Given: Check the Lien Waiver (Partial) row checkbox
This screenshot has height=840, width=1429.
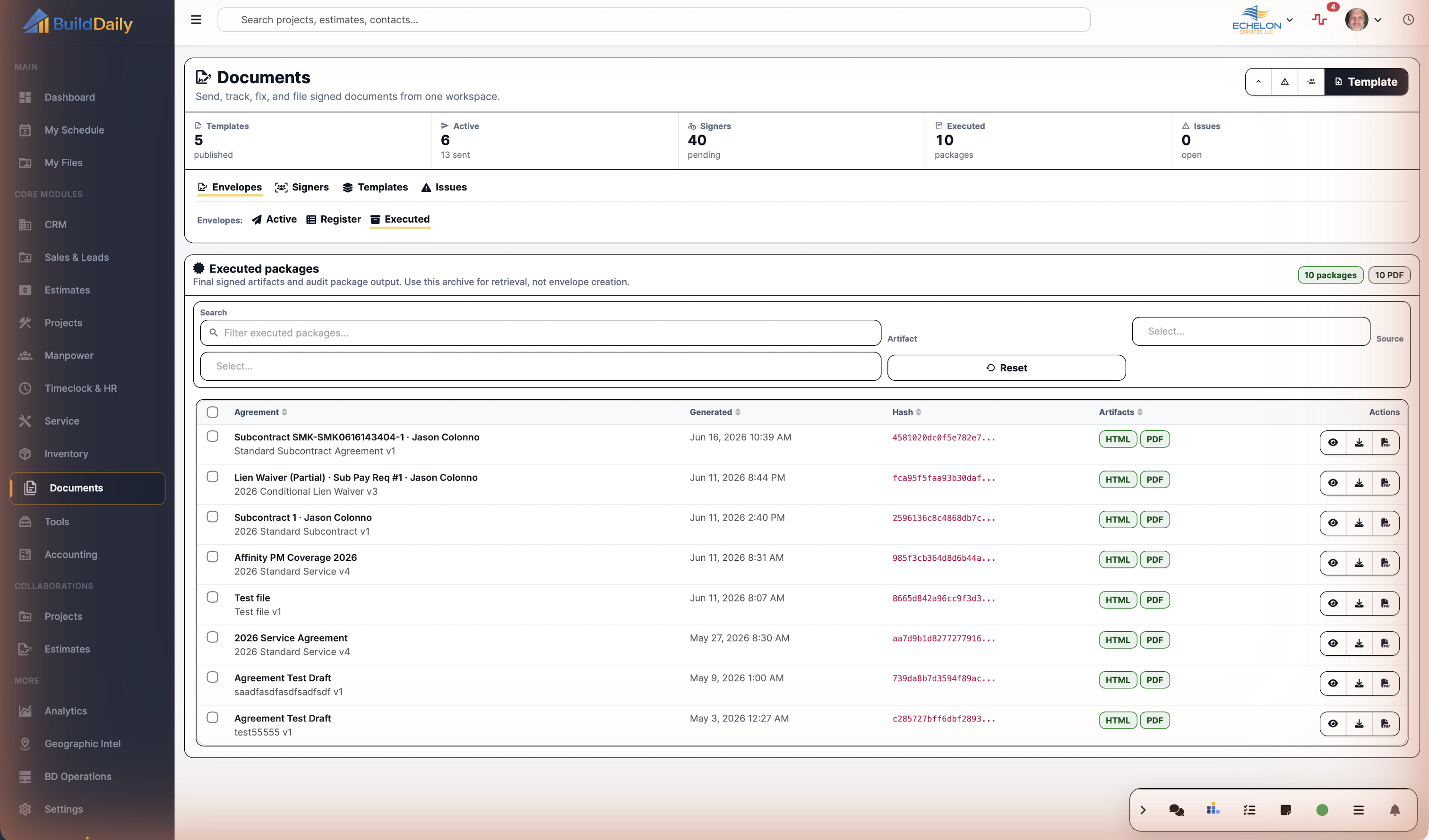Looking at the screenshot, I should point(213,477).
